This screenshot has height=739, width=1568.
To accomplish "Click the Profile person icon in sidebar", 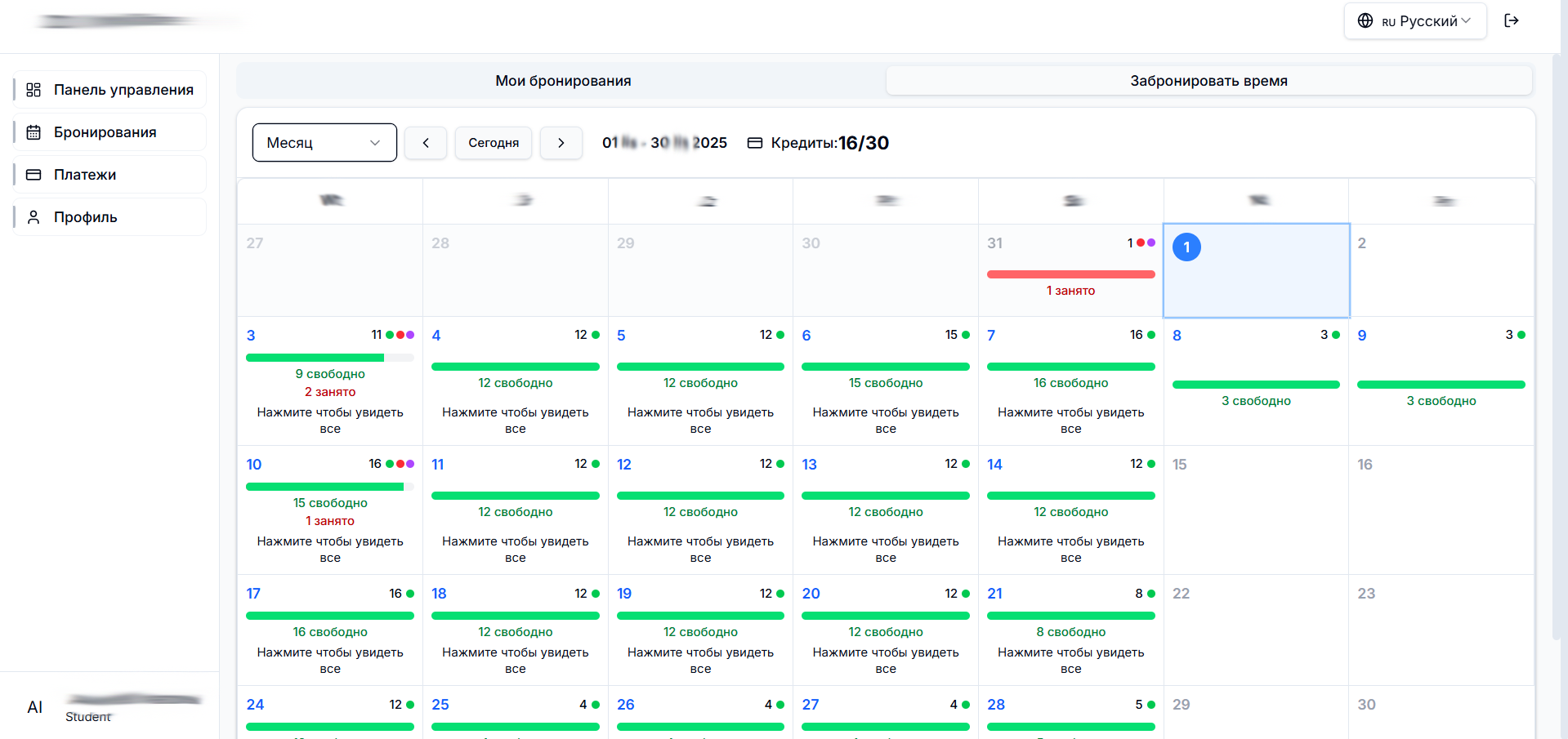I will pyautogui.click(x=34, y=217).
